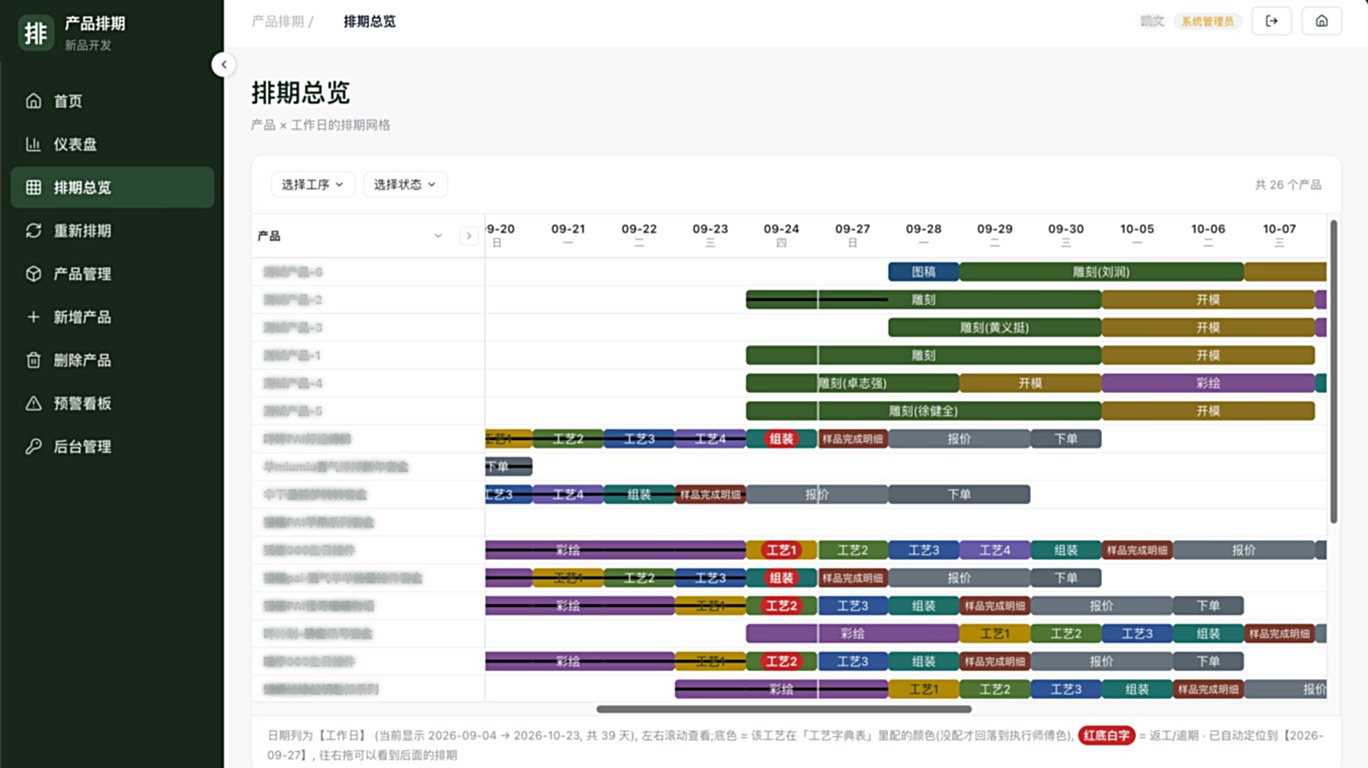Click the 系统管理员 role badge
Viewport: 1368px width, 768px height.
(x=1208, y=21)
